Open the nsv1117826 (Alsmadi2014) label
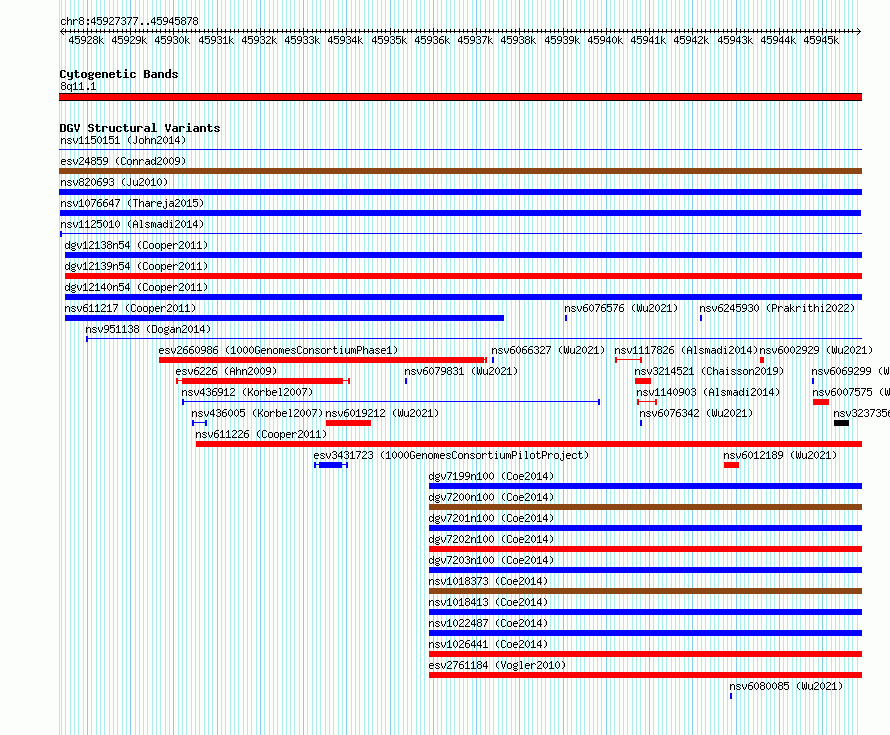890x735 pixels. coord(686,350)
